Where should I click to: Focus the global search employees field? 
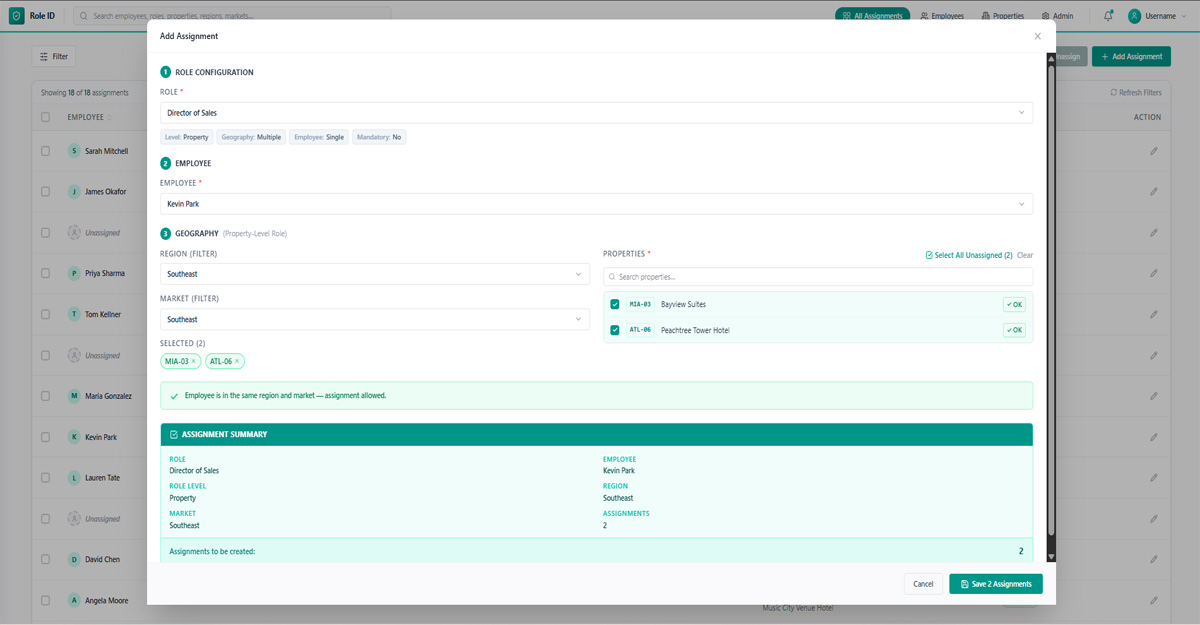click(x=233, y=16)
